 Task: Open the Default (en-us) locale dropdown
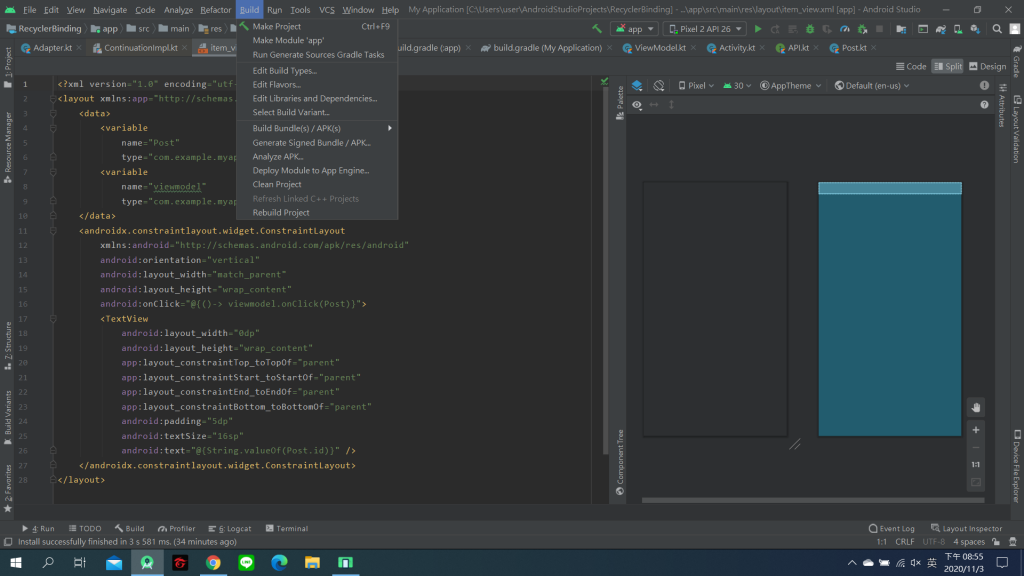872,86
